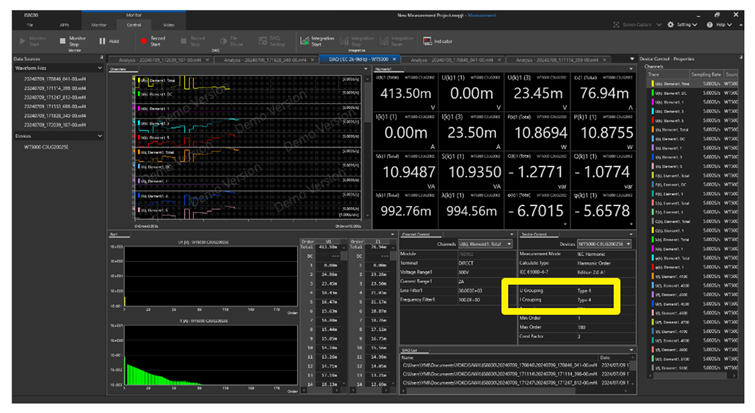Open the Setting dropdown menu
The height and width of the screenshot is (413, 755).
[695, 25]
